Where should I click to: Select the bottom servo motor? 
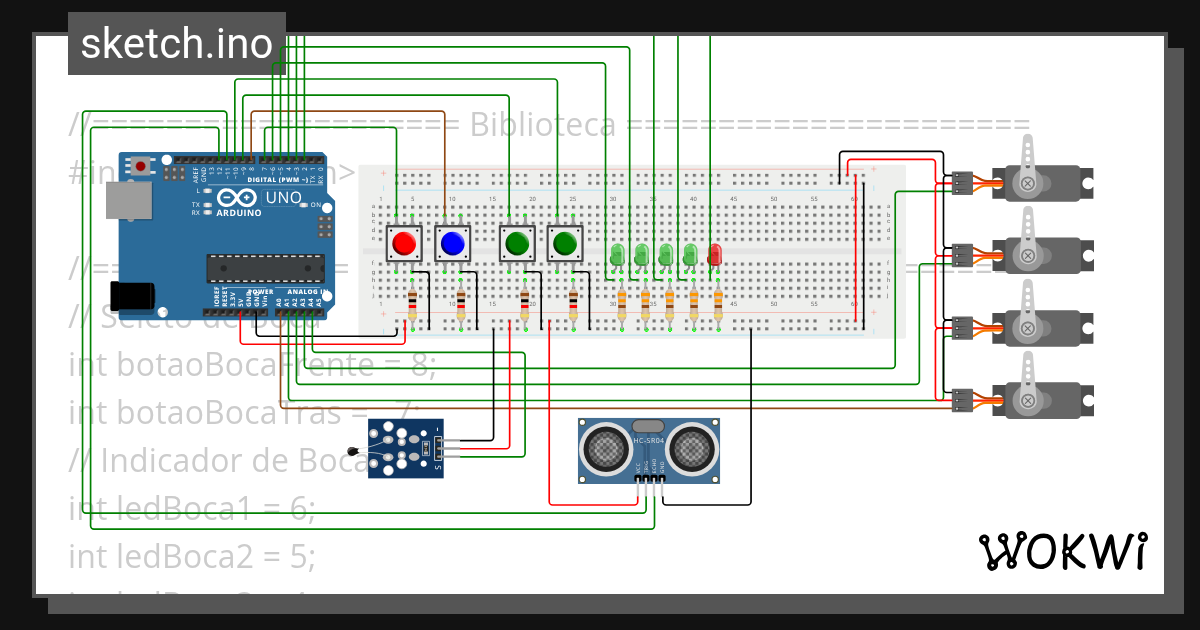click(1040, 400)
